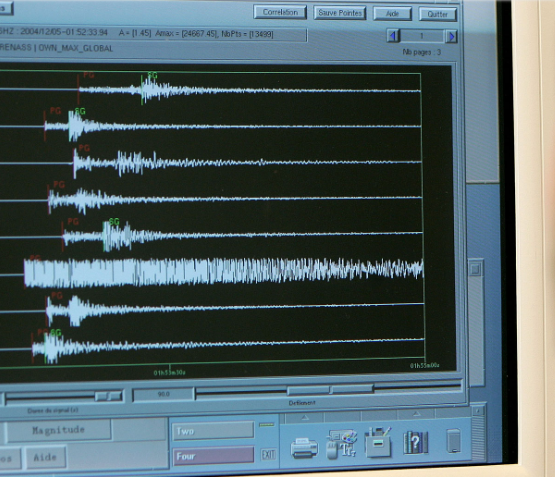The width and height of the screenshot is (555, 477).
Task: Click the NbPts = [13499] readout
Action: tap(247, 34)
